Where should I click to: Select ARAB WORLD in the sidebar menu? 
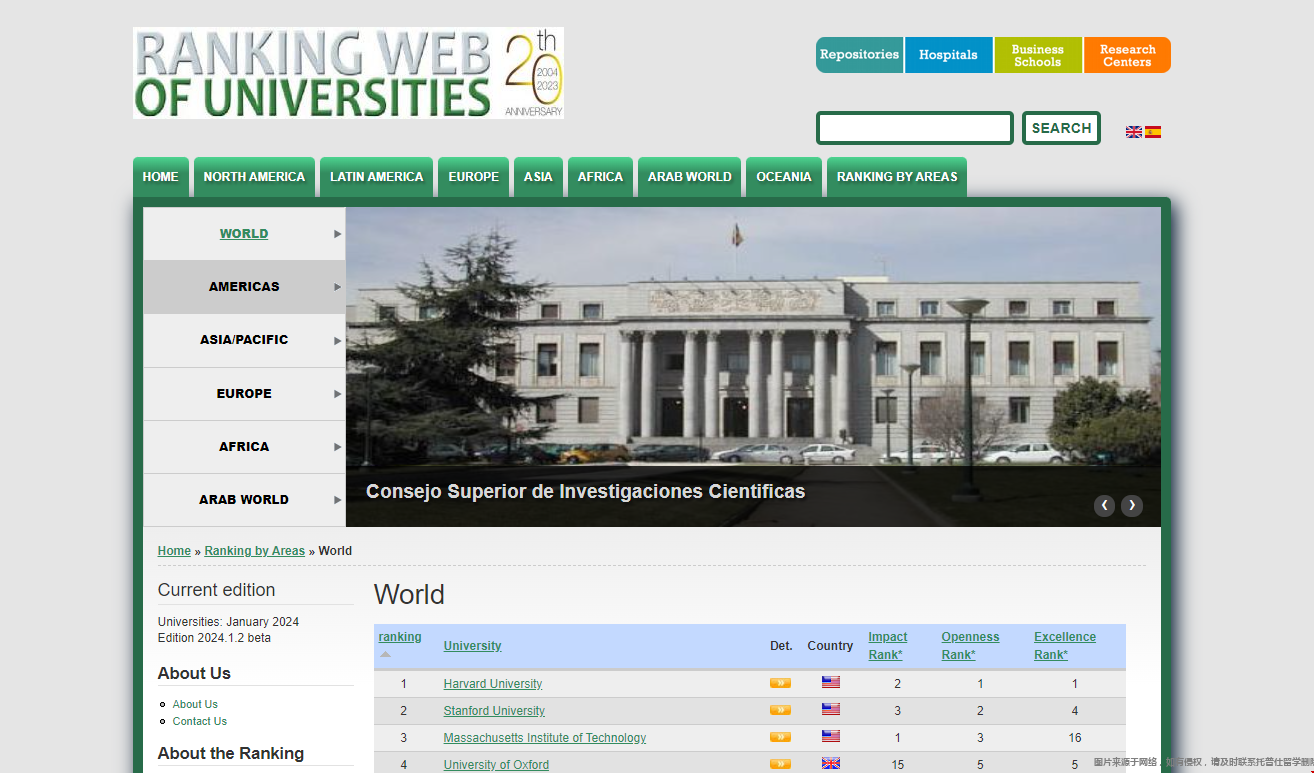click(x=244, y=500)
